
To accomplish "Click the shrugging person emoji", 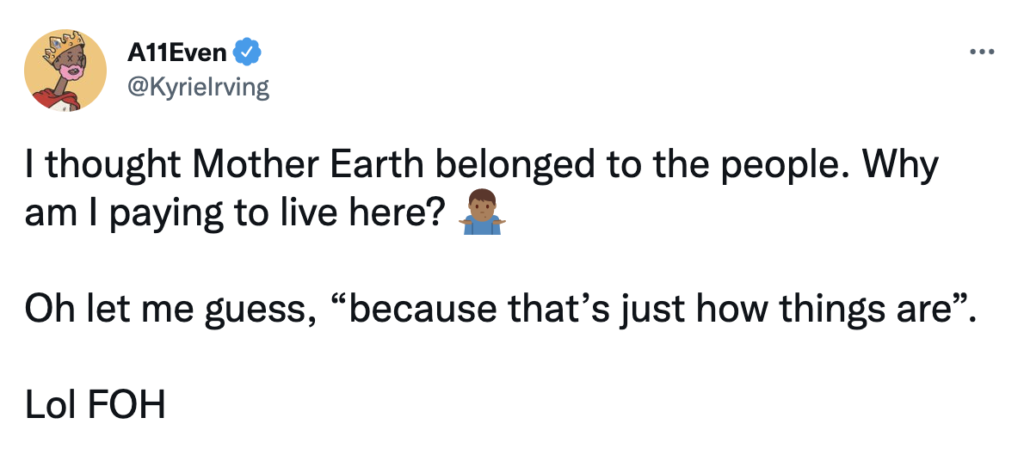I will click(482, 216).
